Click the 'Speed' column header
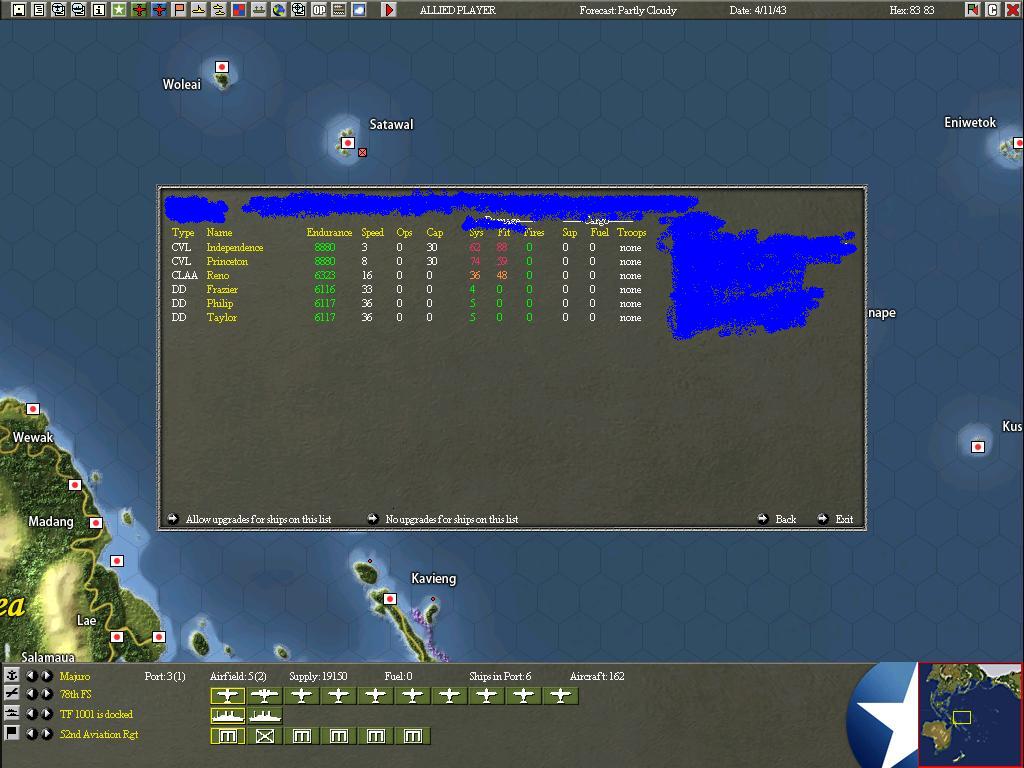 coord(372,232)
